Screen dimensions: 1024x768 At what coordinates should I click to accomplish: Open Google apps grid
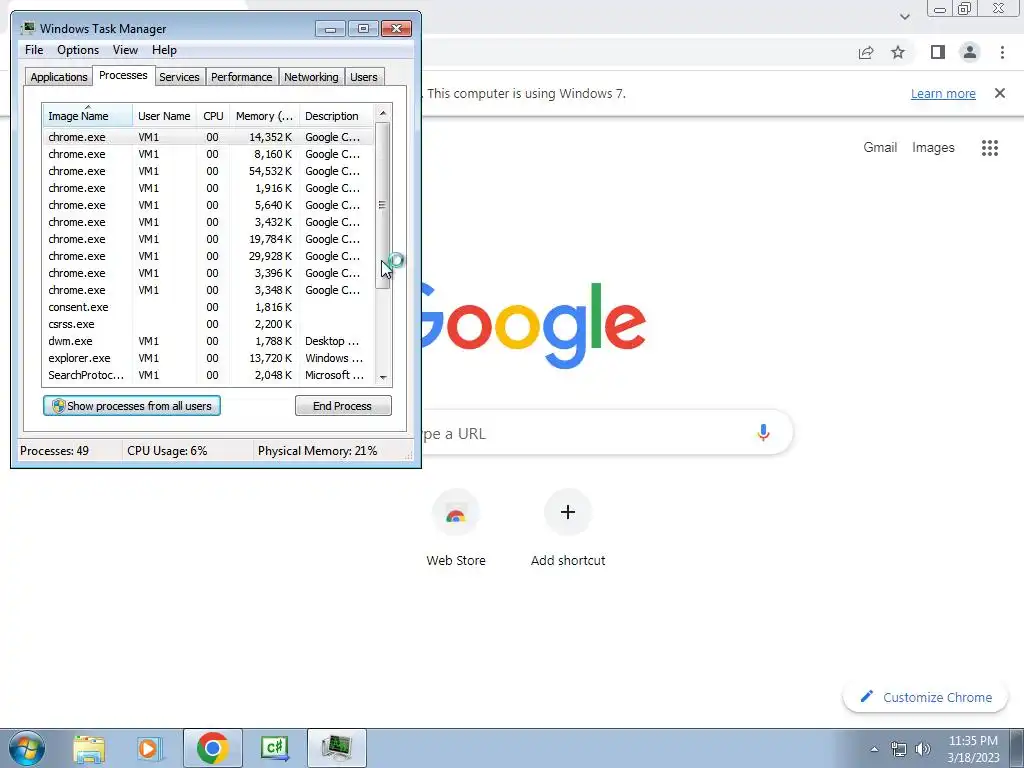tap(990, 148)
